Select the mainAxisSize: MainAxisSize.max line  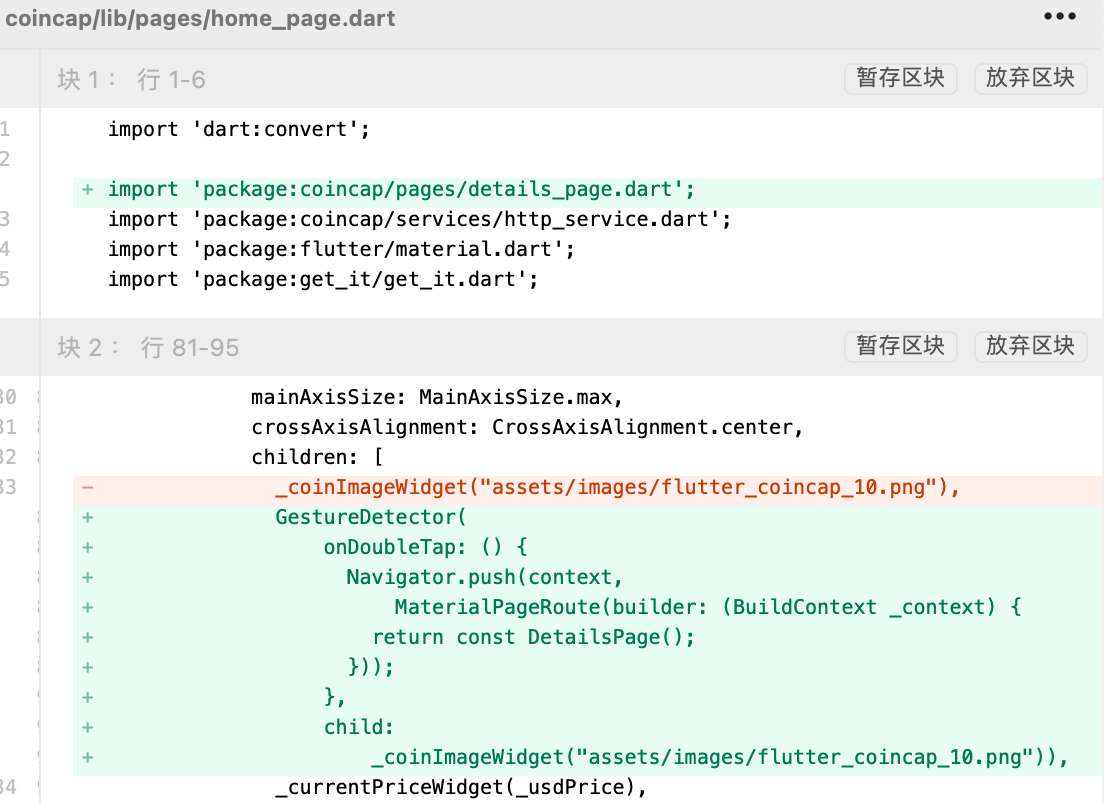pos(437,398)
